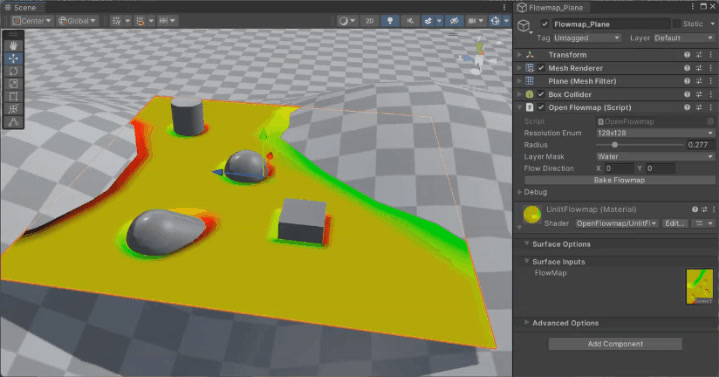Toggle scene lighting bulb
Viewport: 719px width, 377px height.
[390, 21]
